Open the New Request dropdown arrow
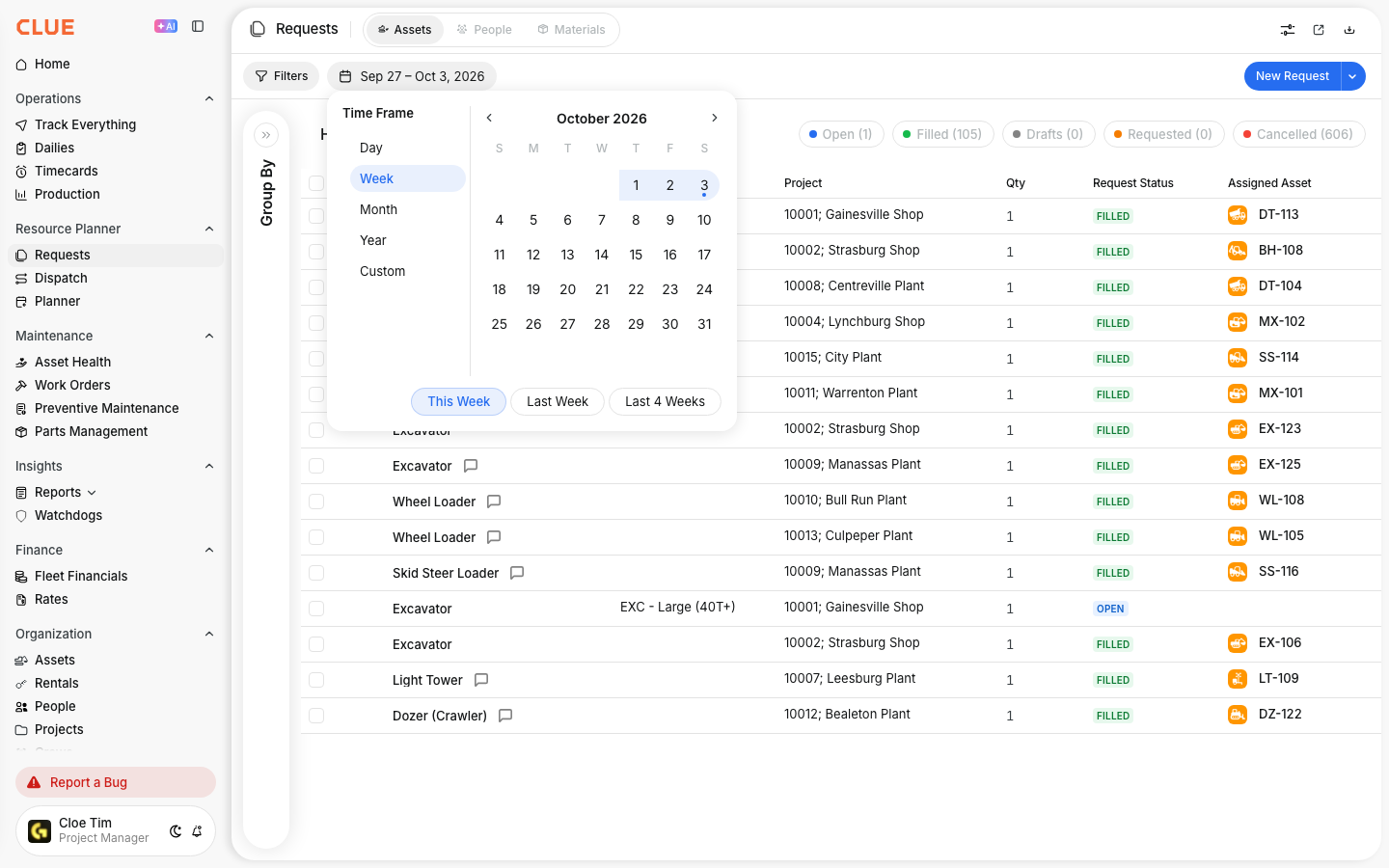Image resolution: width=1389 pixels, height=868 pixels. pos(1353,76)
